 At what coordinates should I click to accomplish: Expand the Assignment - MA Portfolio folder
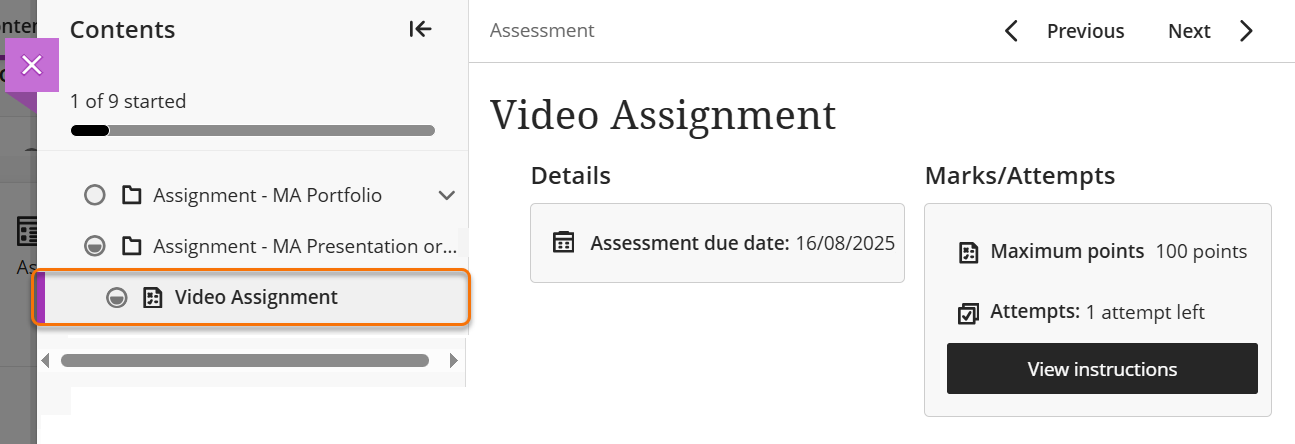(447, 196)
